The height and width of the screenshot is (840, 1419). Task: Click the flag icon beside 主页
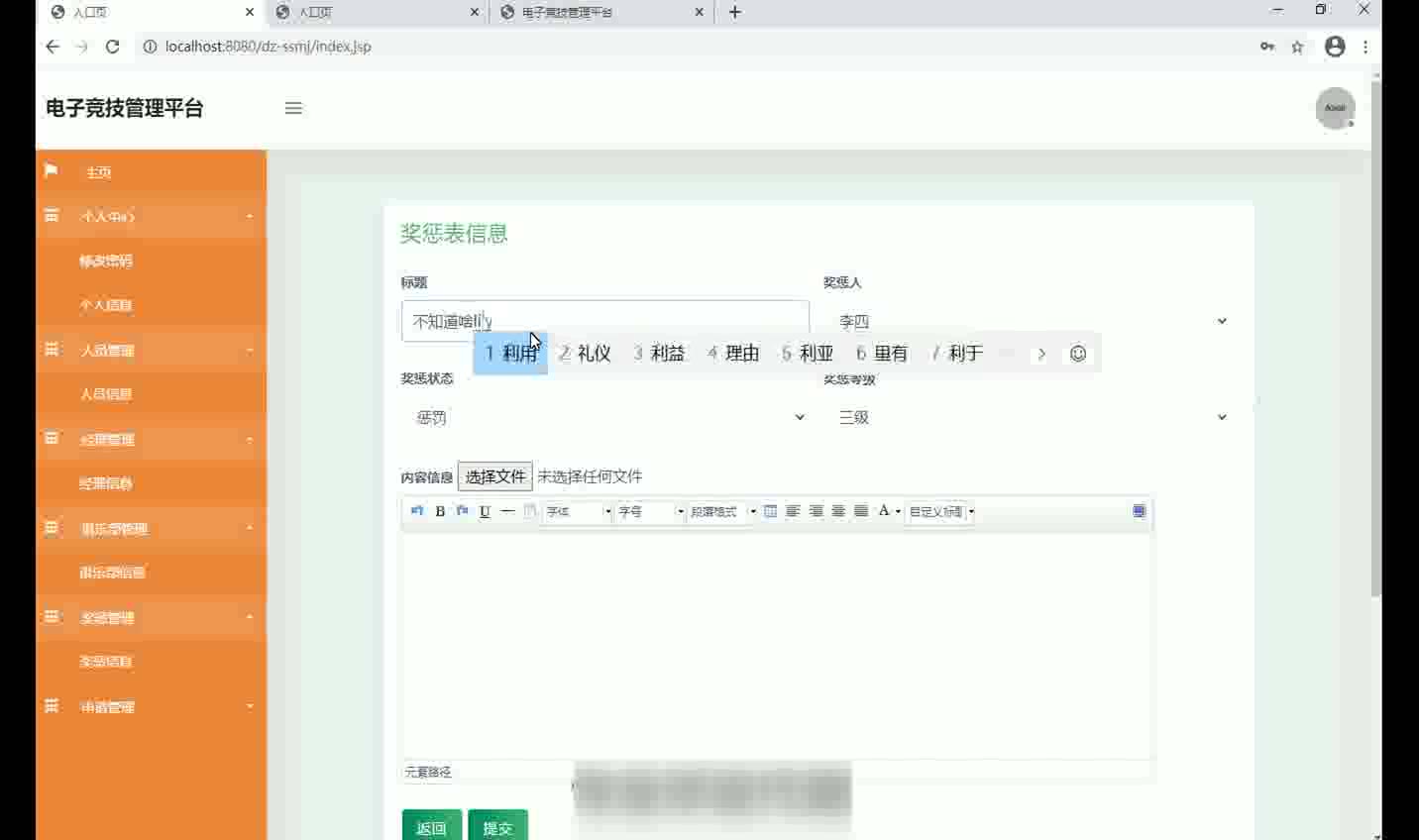[52, 171]
